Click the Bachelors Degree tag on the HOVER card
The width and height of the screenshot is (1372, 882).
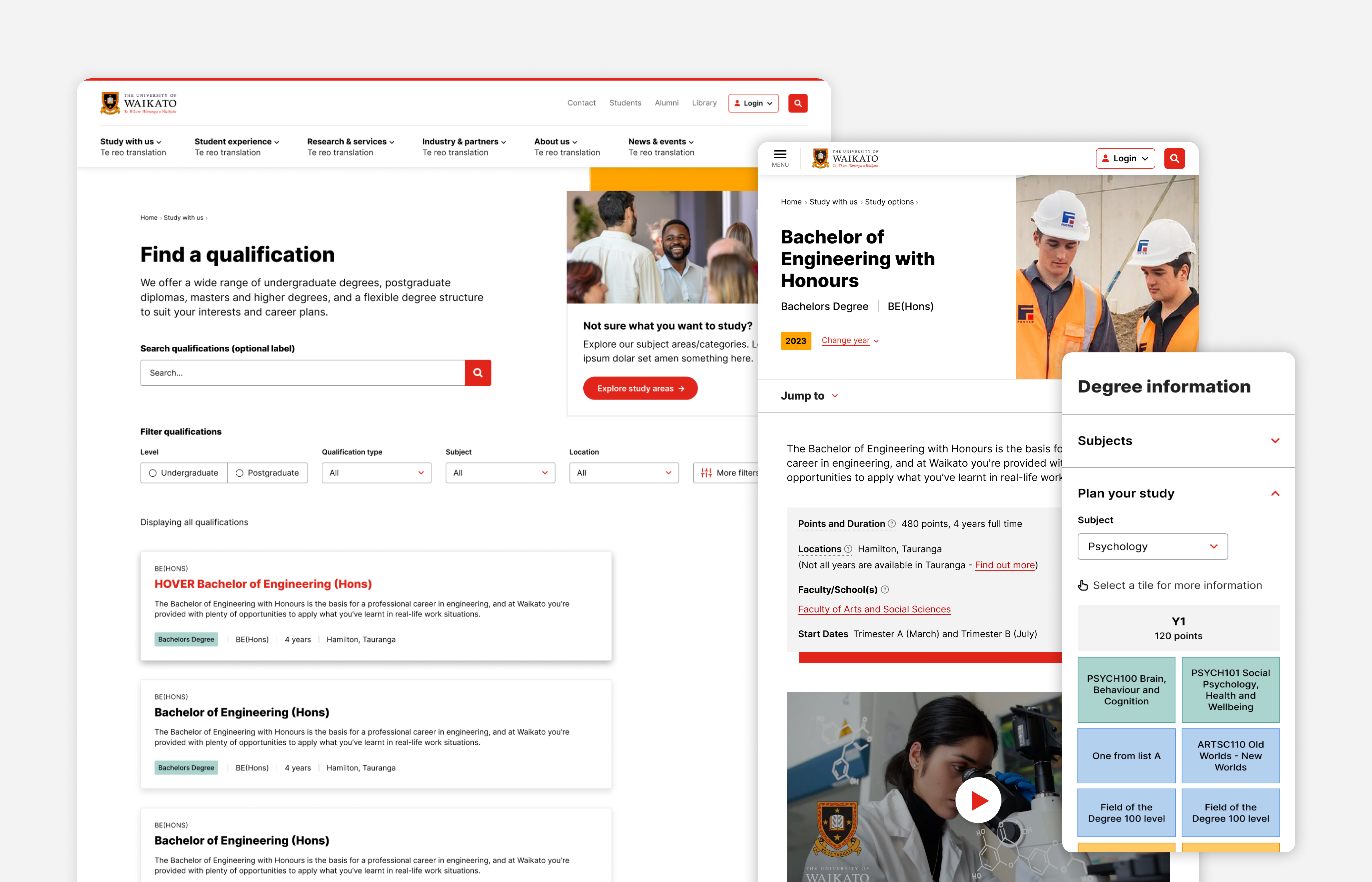[186, 639]
